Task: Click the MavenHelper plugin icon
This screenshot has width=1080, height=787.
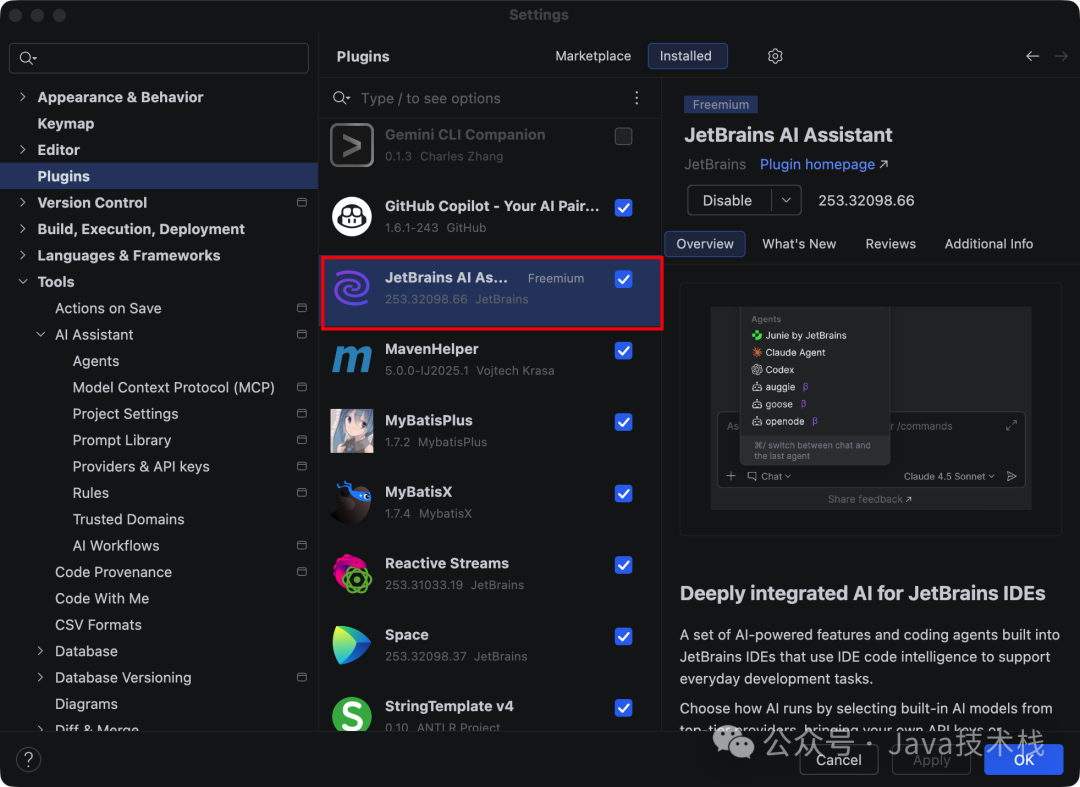Action: (x=351, y=359)
